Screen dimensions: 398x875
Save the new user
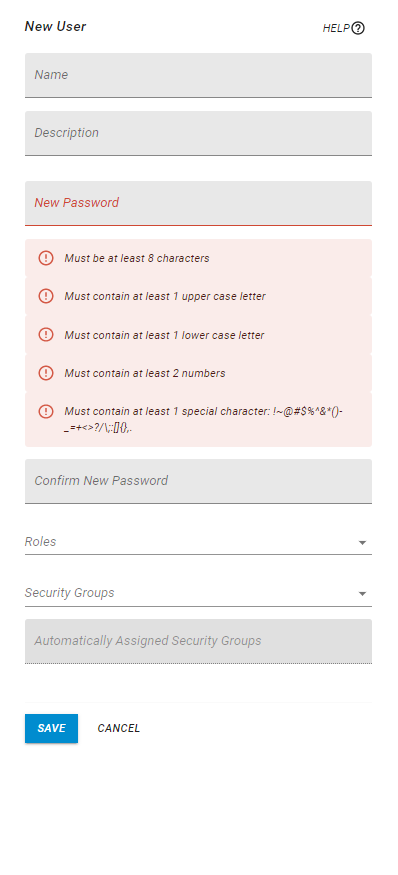tap(51, 728)
